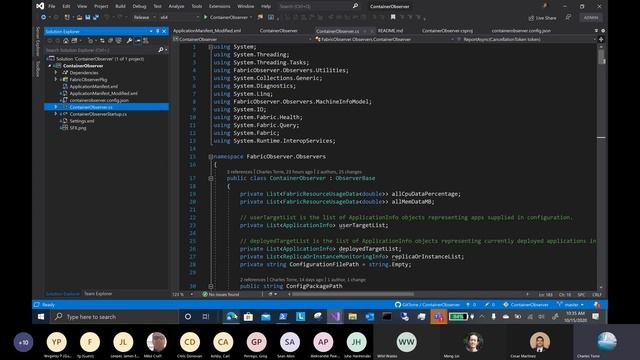Click the Windows taskbar search box
The height and width of the screenshot is (360, 640).
114,317
